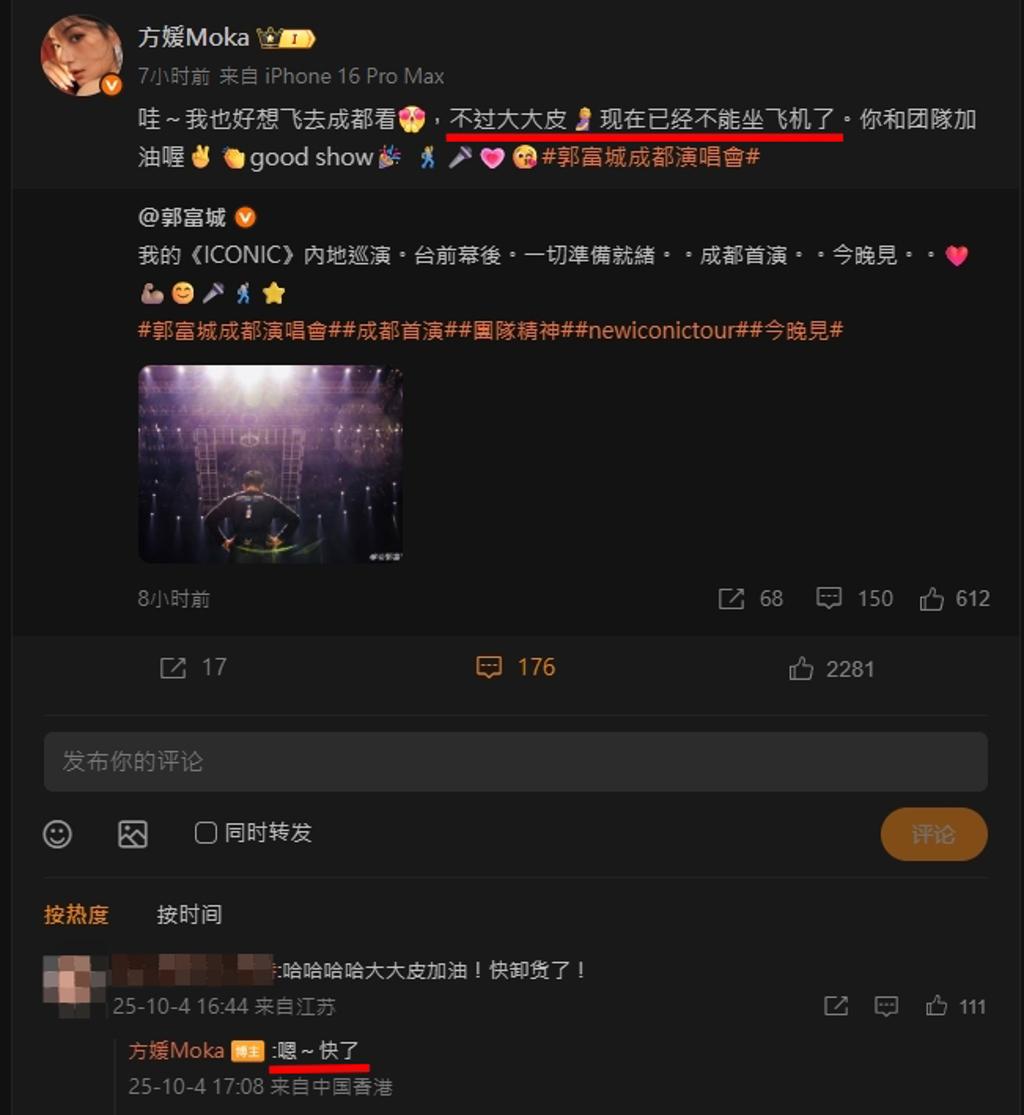Open the #郭富城成都演唱會# hashtag in Moka's post
1024x1115 pixels.
(651, 157)
